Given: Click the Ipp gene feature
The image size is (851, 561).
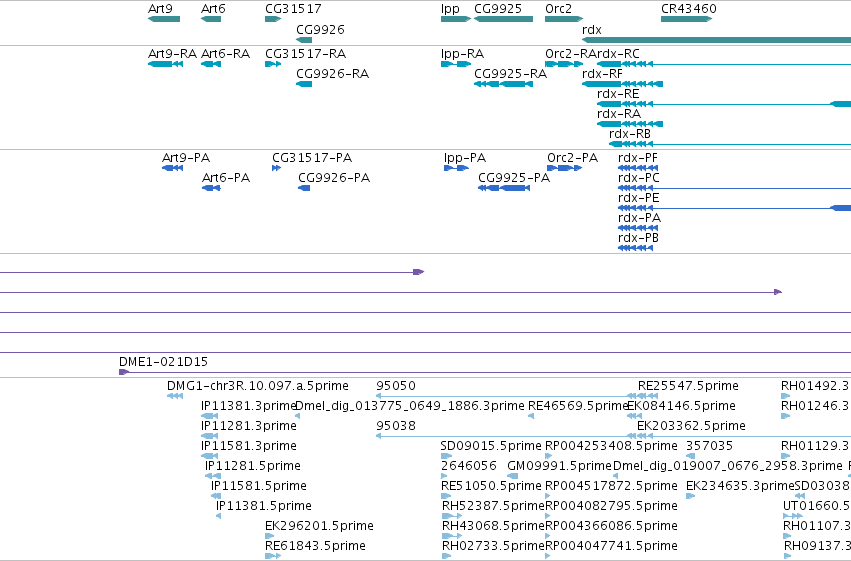Looking at the screenshot, I should pos(456,19).
